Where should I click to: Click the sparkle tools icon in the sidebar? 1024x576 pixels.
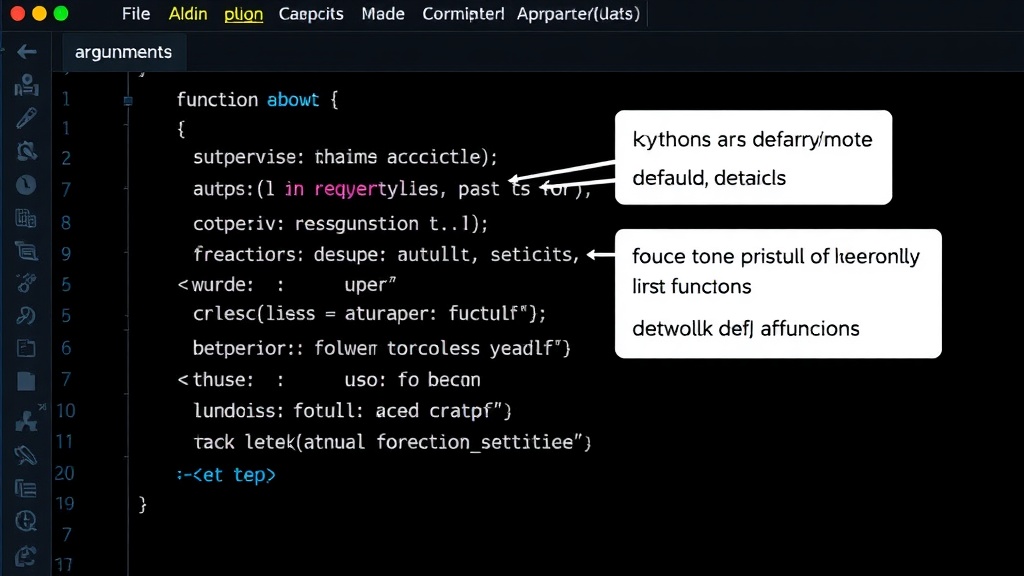[x=27, y=283]
